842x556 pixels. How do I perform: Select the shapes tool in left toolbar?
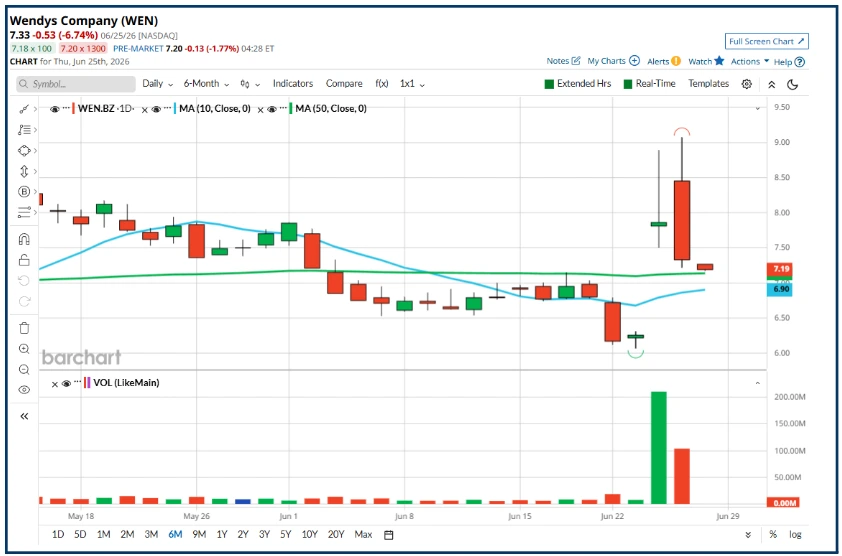24,150
